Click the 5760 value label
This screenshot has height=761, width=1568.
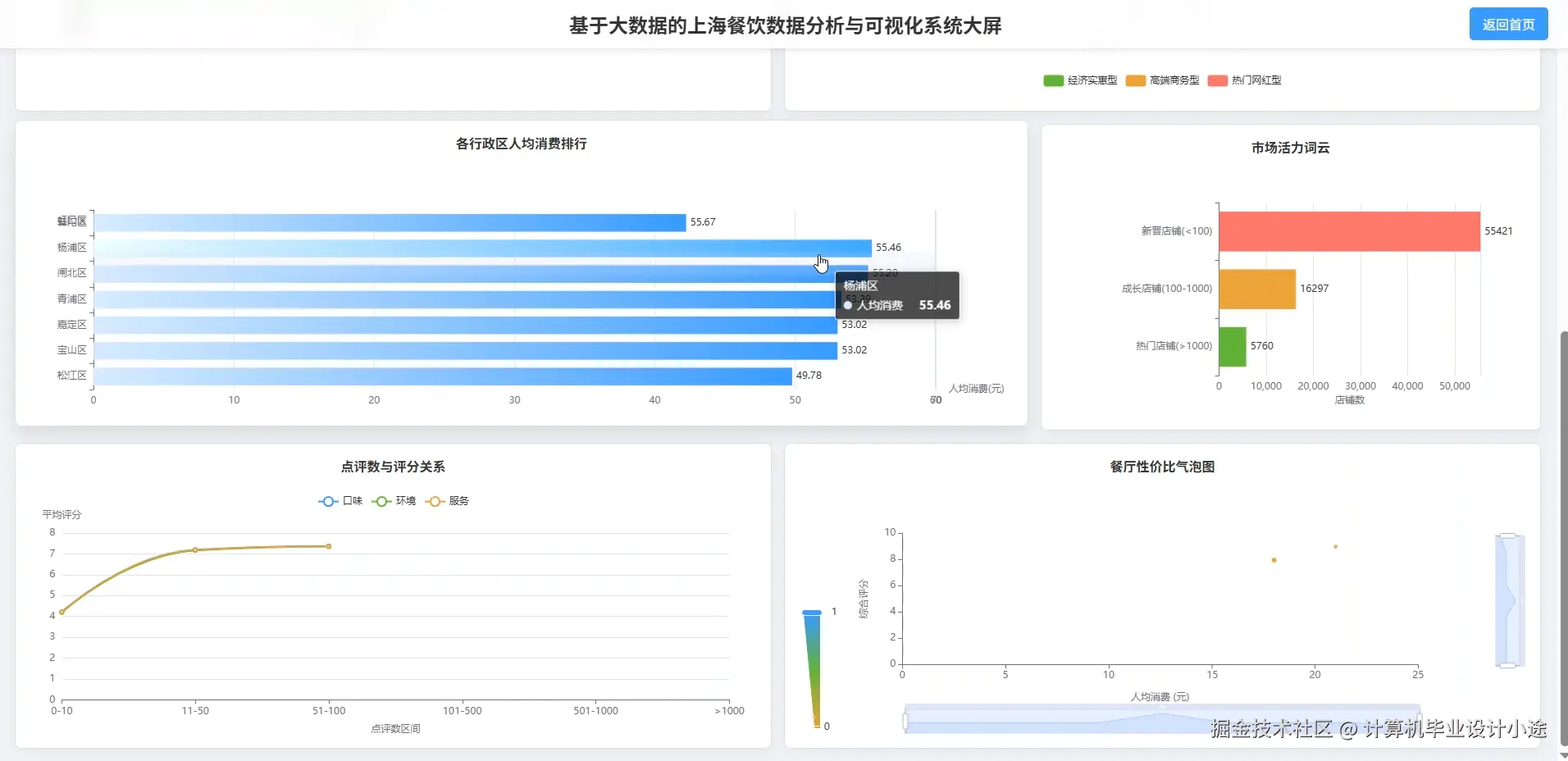tap(1262, 346)
